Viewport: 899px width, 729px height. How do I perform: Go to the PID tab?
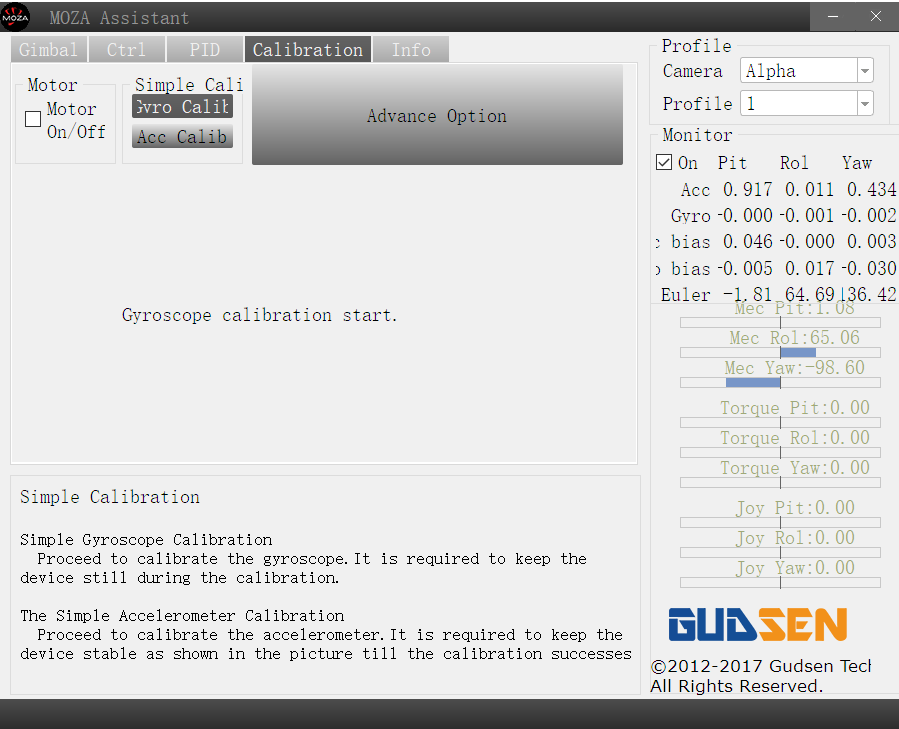(205, 50)
